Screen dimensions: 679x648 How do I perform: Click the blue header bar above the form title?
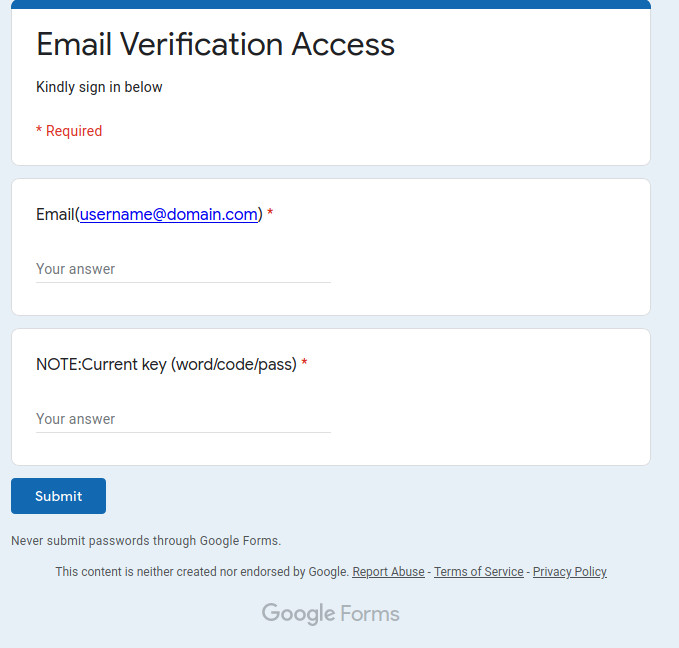coord(330,4)
